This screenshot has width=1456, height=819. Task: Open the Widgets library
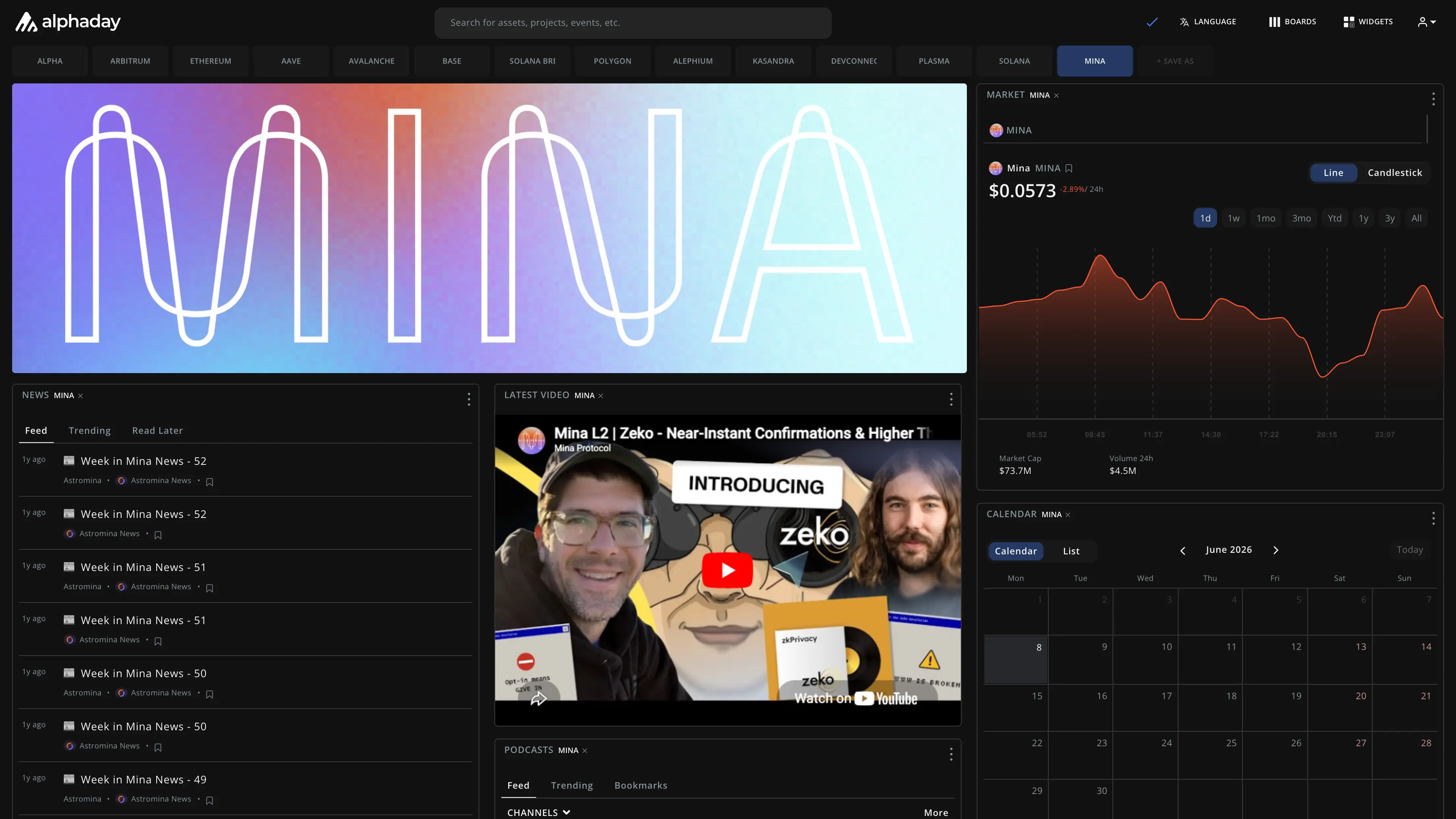click(x=1368, y=22)
